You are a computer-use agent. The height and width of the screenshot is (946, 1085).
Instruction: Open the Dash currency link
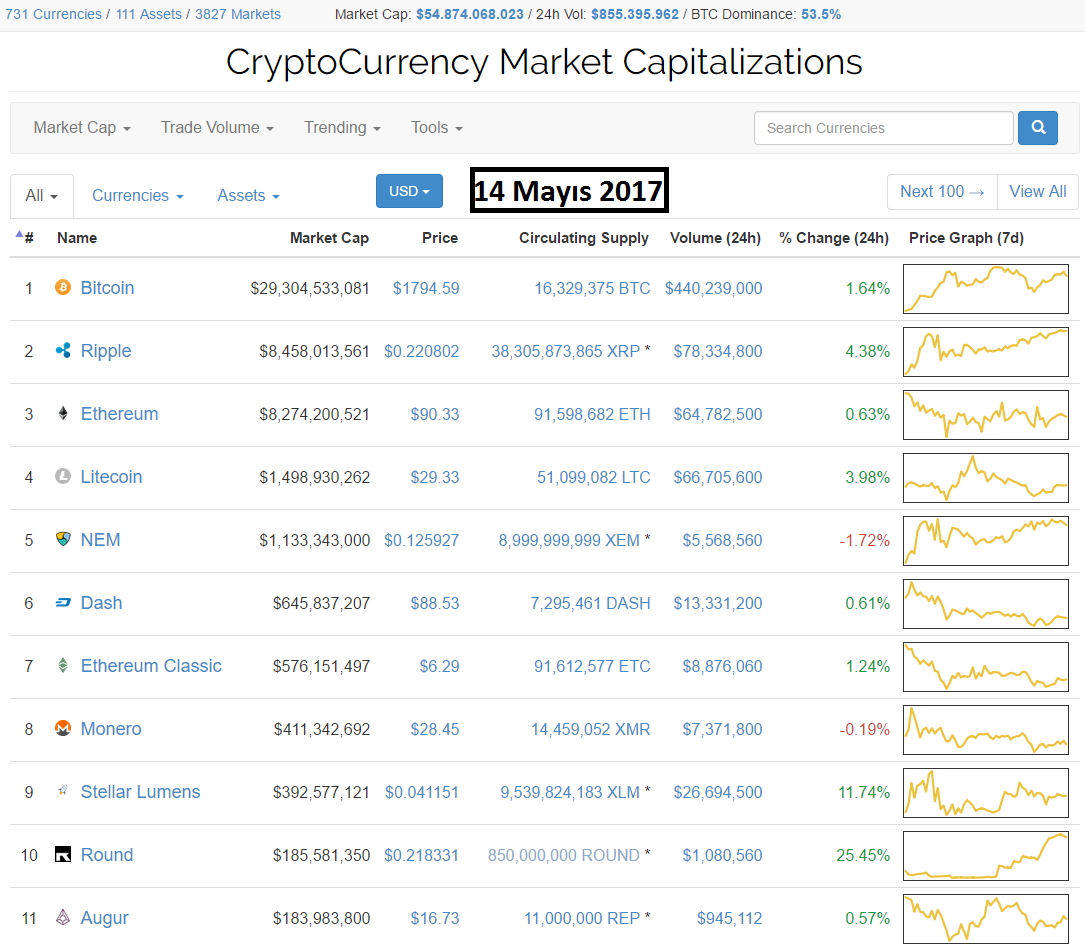[x=101, y=602]
